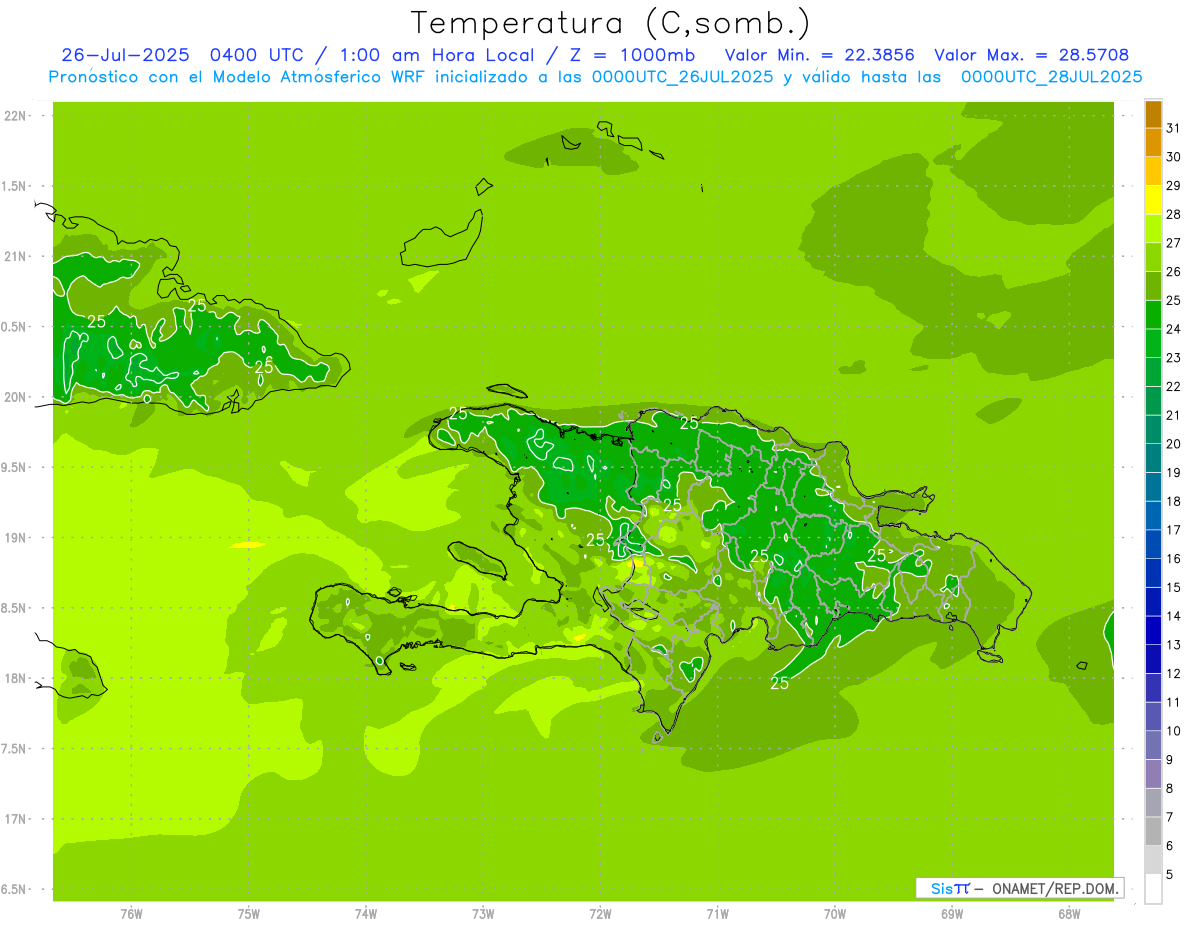Click the "5" value on the color scale

[1169, 874]
